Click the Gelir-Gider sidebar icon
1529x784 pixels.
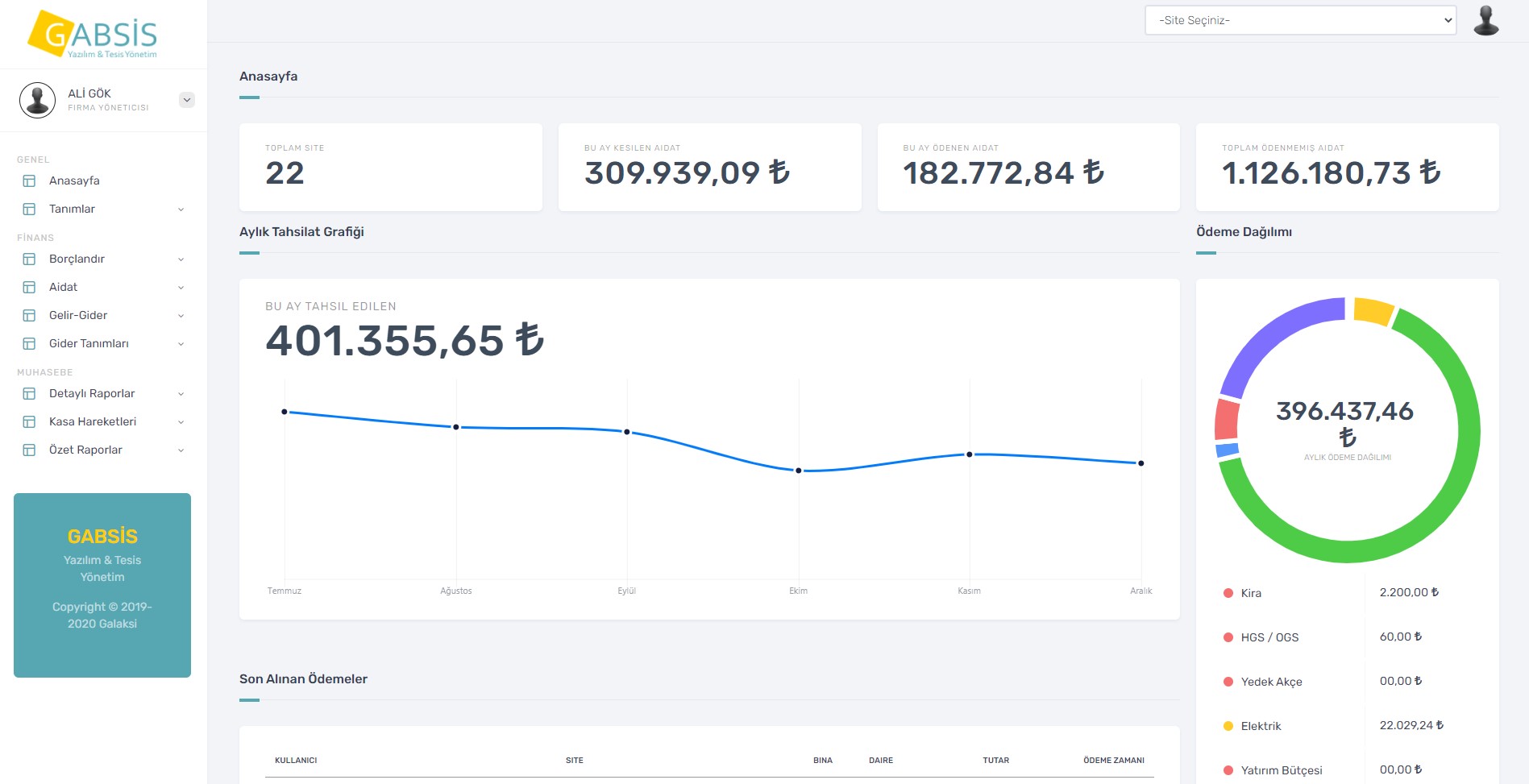(x=29, y=315)
